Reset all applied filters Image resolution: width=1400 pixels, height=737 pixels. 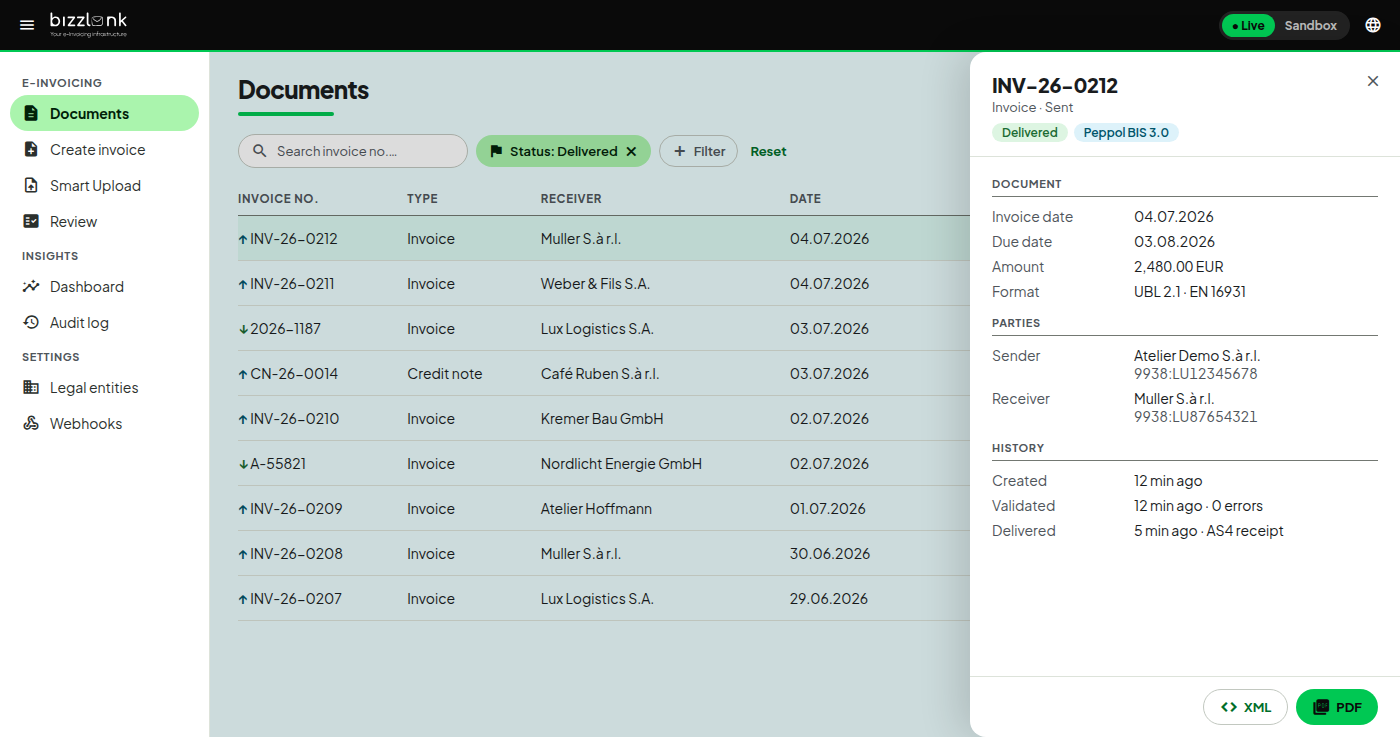pos(768,152)
